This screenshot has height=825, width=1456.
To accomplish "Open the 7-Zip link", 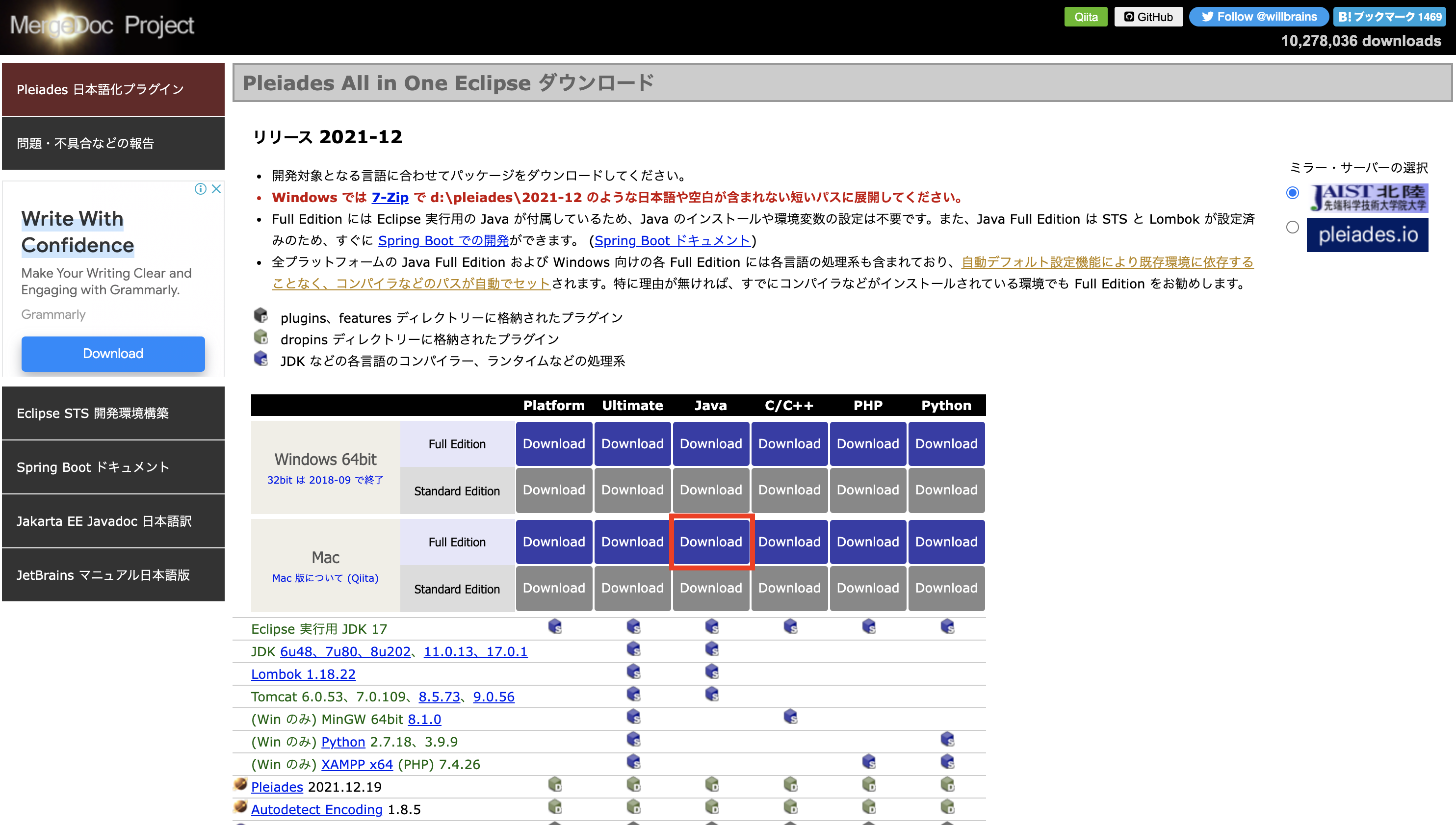I will [390, 197].
